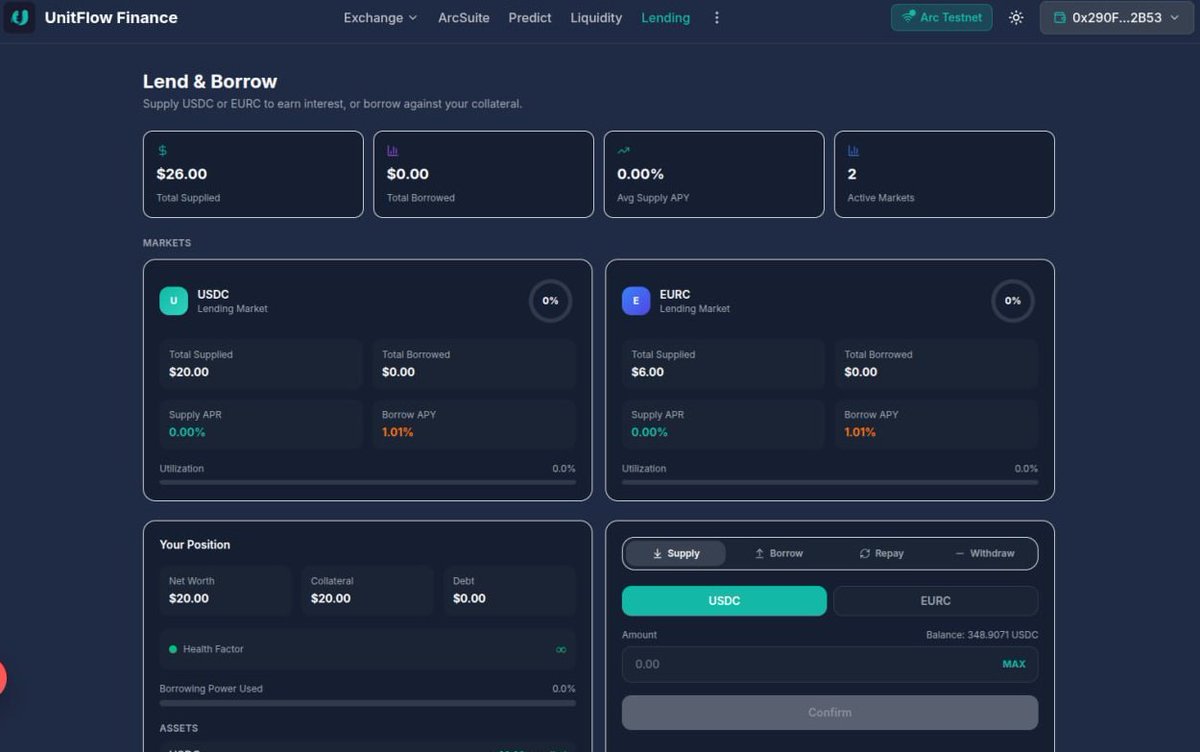Click the Net Worth $20.00 box
Screen dimensions: 1200x752
click(x=225, y=591)
